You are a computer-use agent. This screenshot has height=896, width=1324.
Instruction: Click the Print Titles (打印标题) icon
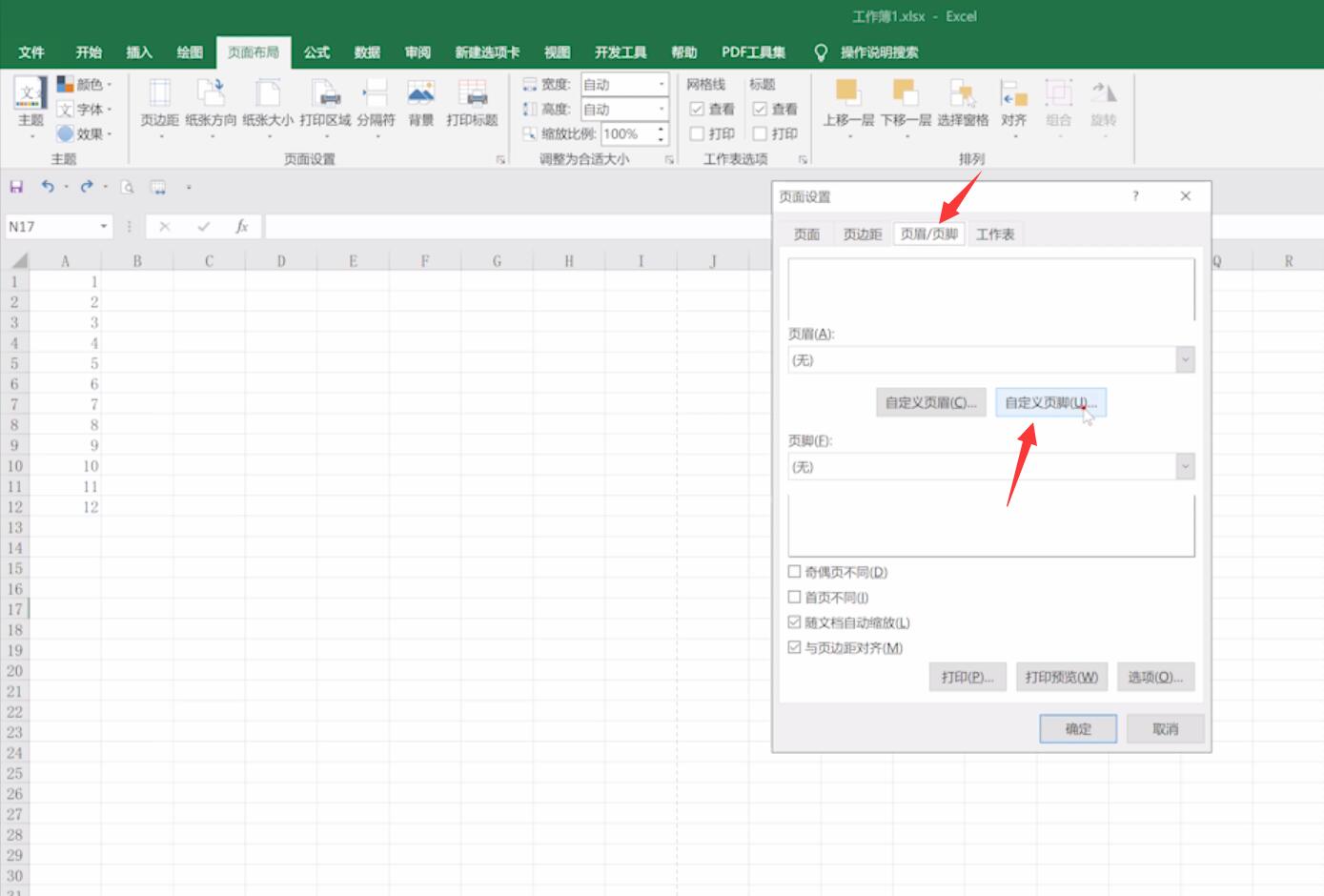(472, 103)
